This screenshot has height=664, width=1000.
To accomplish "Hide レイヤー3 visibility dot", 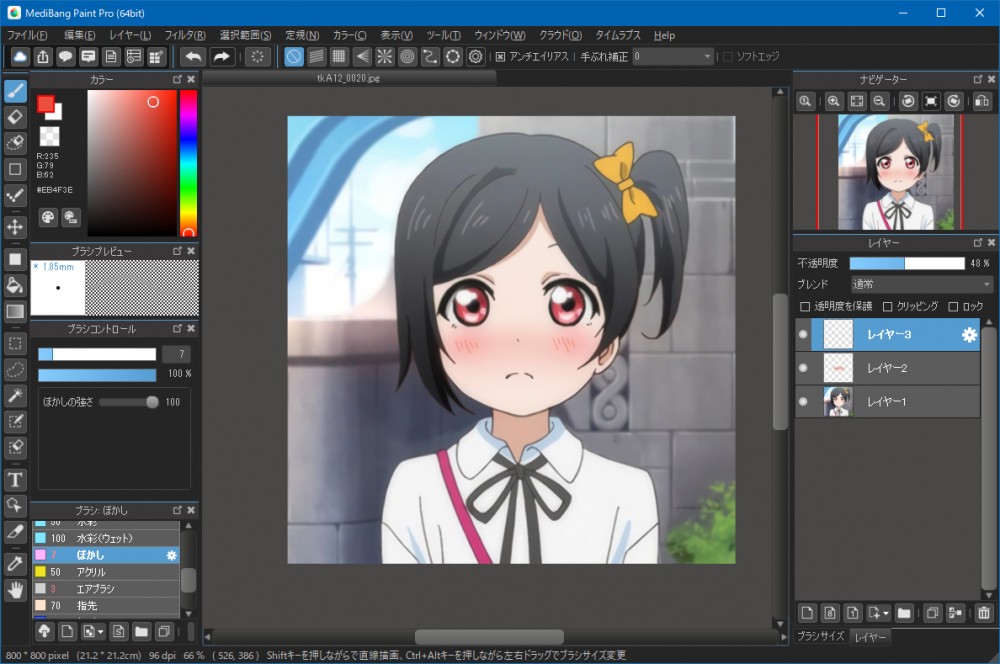I will coord(803,334).
